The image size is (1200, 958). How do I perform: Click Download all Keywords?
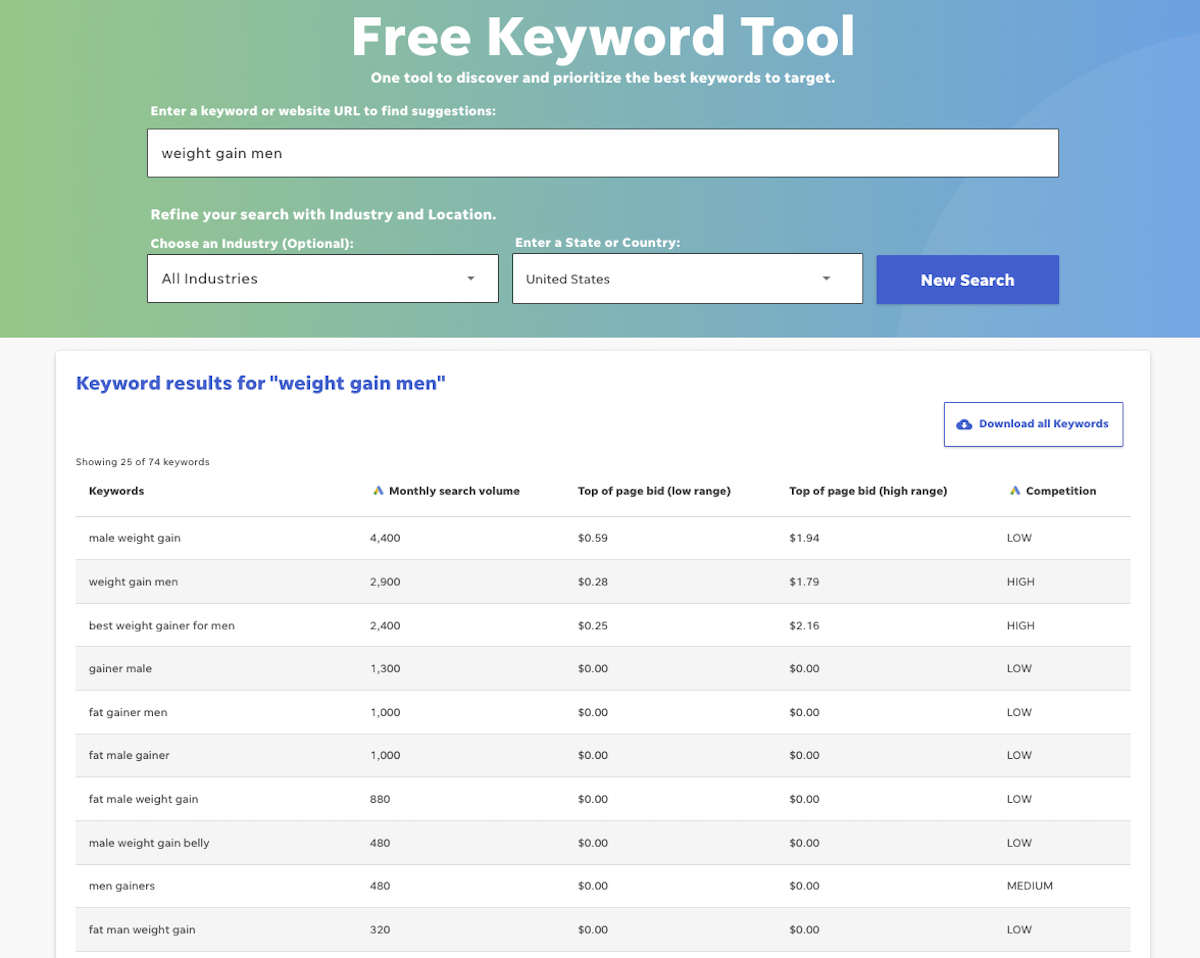(1033, 424)
